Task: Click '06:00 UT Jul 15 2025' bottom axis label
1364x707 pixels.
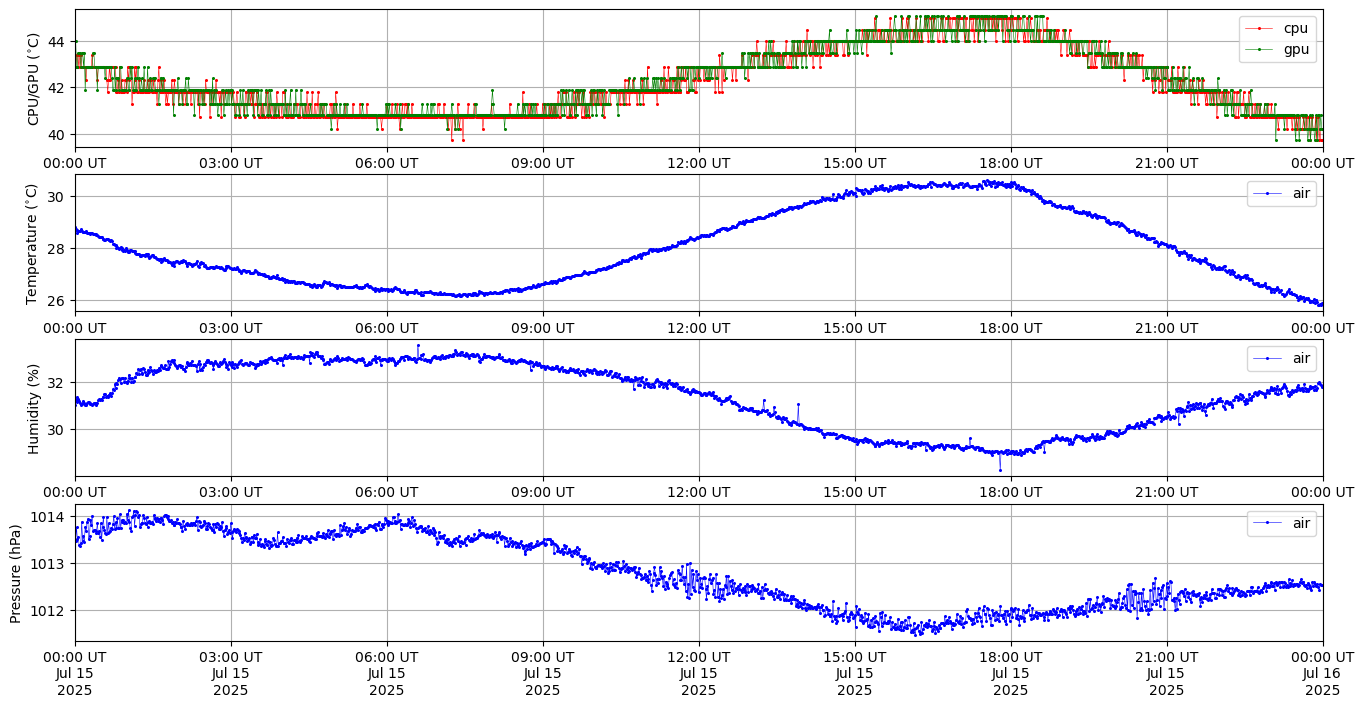Action: (x=387, y=674)
